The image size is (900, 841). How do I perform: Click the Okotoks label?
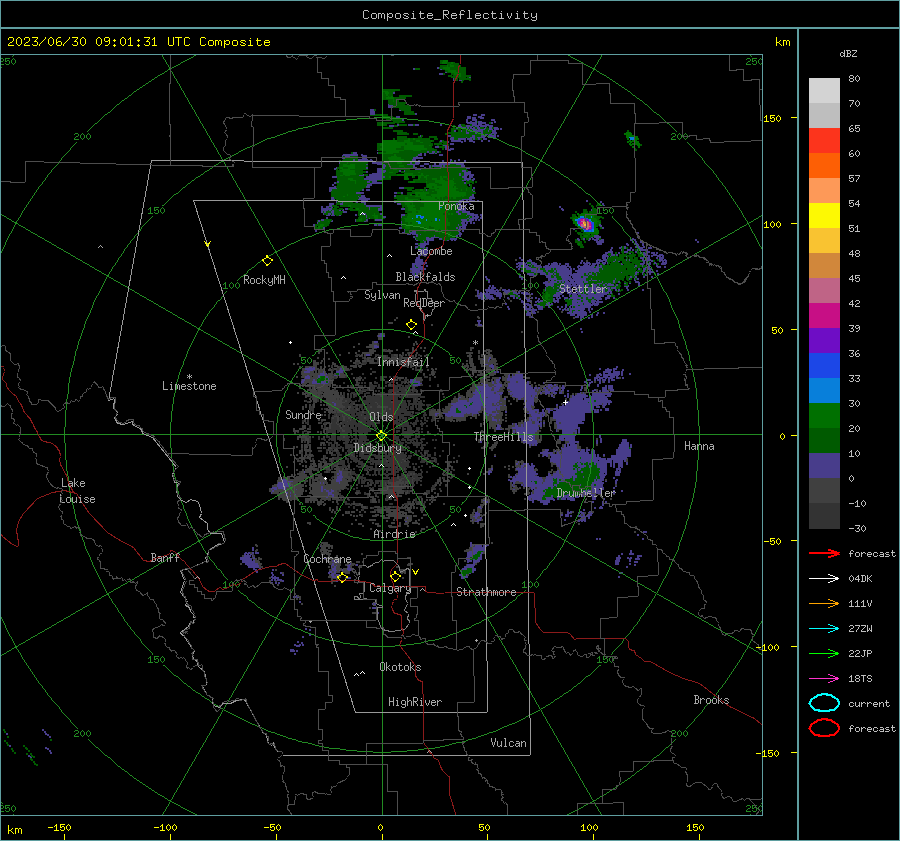coord(400,667)
